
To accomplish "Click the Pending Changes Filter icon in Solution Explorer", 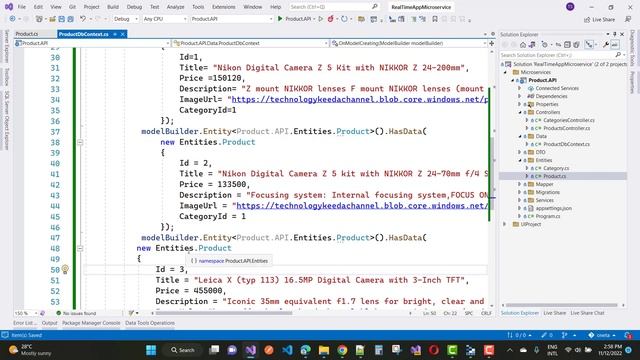I will [x=544, y=44].
